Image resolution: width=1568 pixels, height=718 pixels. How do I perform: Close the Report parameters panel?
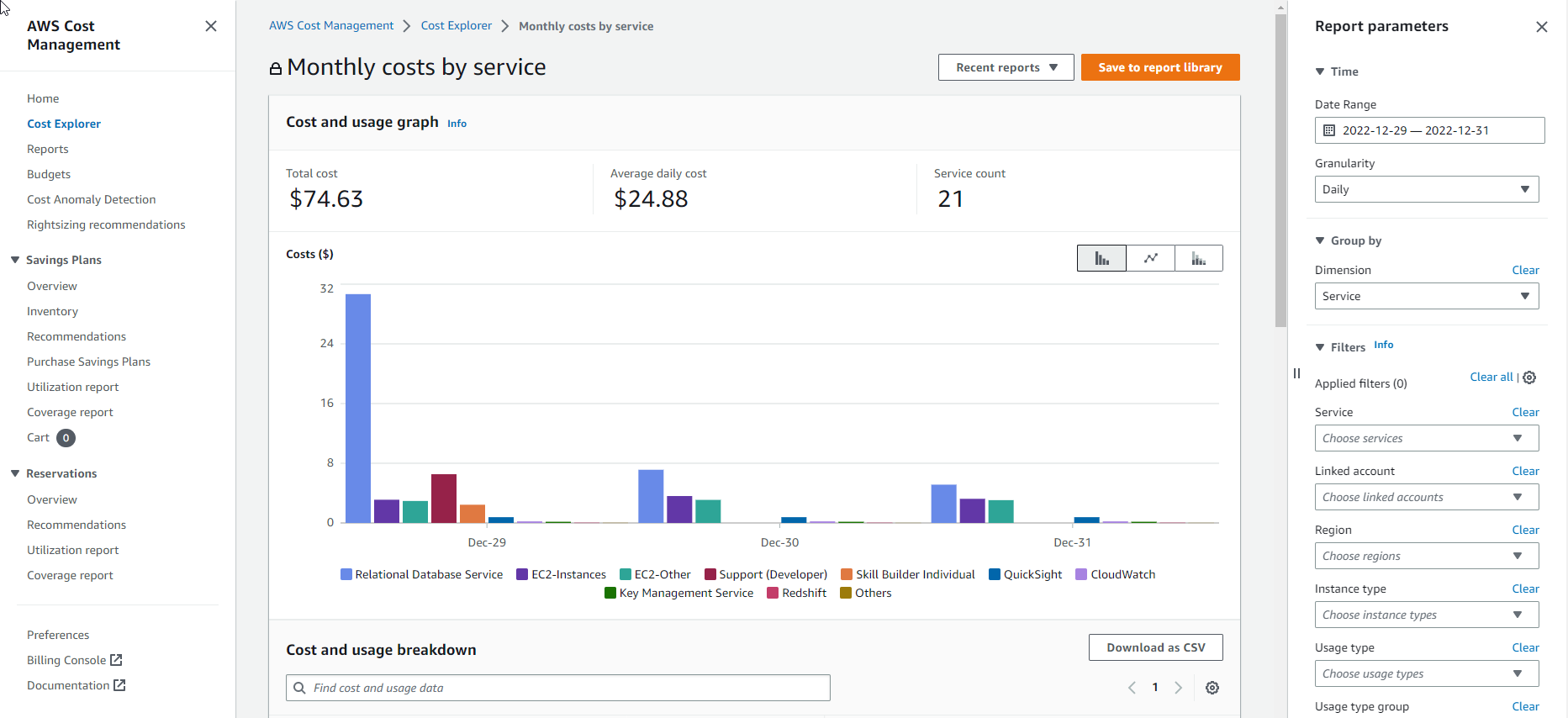tap(1542, 27)
